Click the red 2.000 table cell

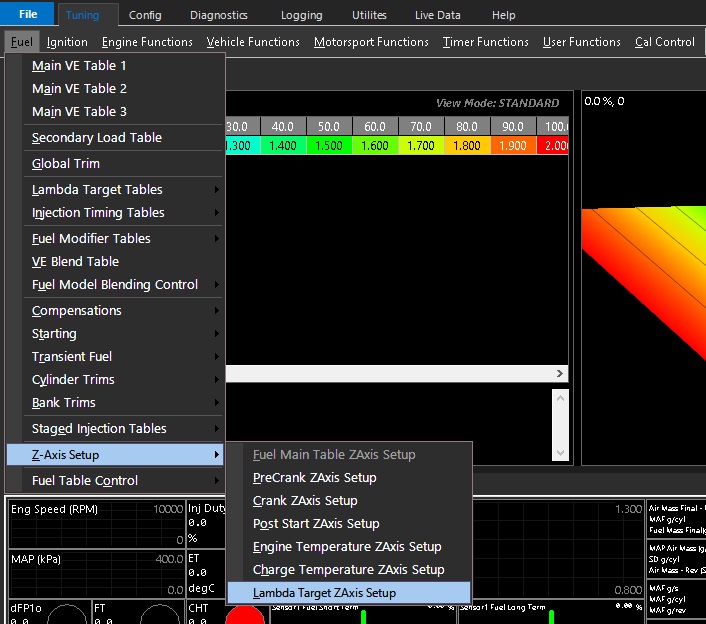[553, 146]
